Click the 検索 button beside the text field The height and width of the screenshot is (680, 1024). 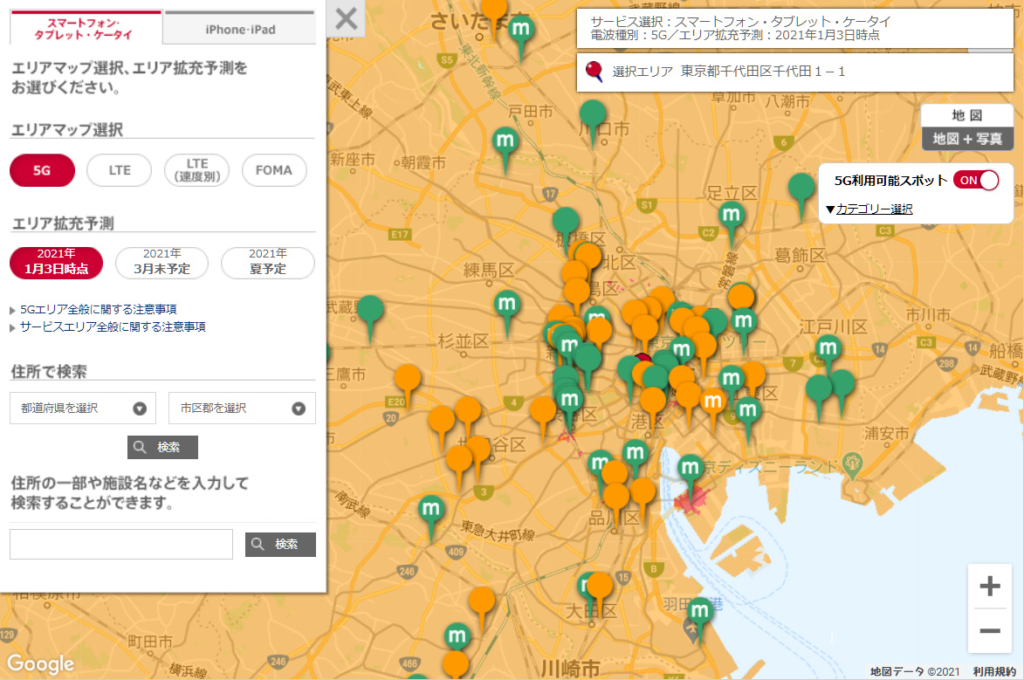point(281,544)
